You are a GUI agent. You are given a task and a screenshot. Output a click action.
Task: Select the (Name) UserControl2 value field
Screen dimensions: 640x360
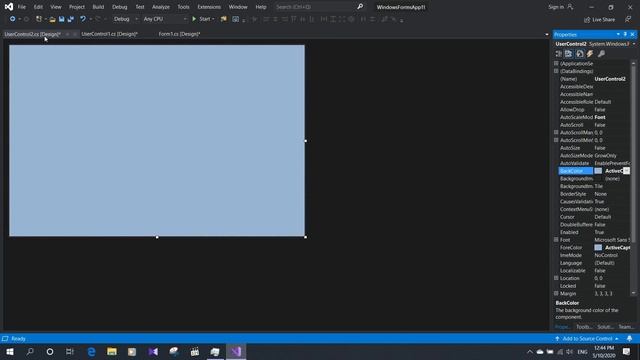click(x=611, y=79)
